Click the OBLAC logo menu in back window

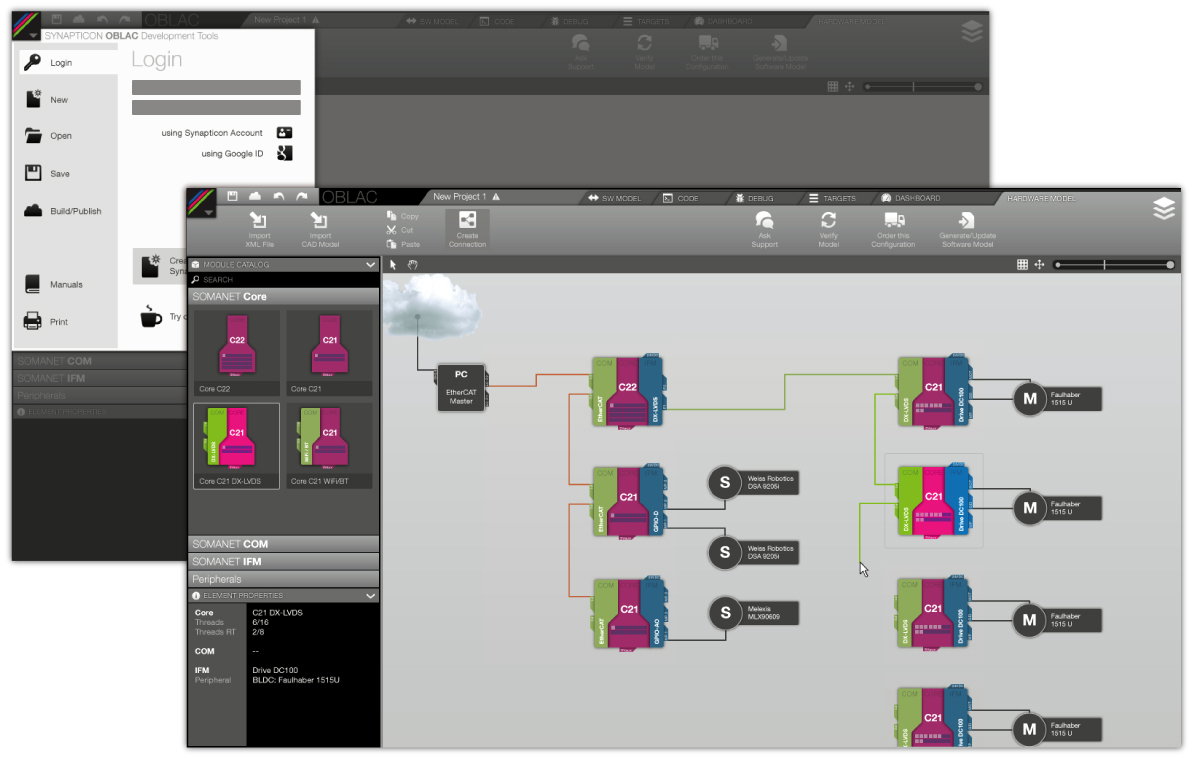(26, 26)
